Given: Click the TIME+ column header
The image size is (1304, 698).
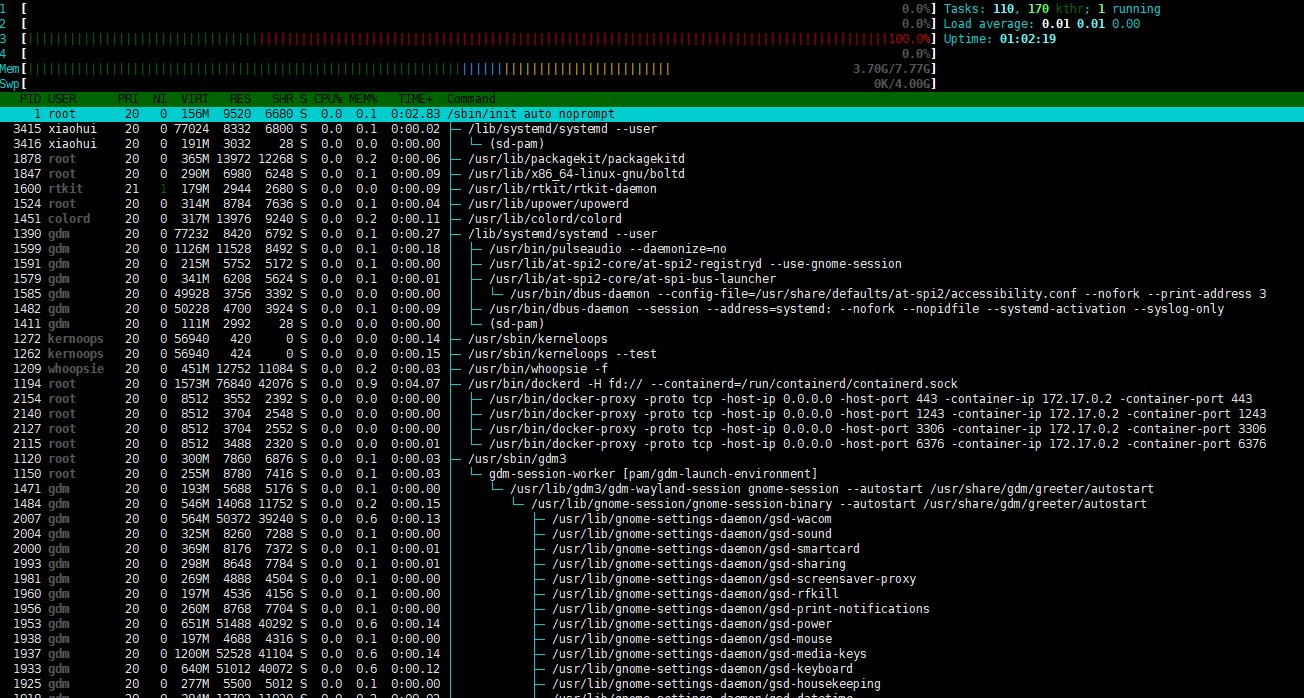Looking at the screenshot, I should click(416, 99).
